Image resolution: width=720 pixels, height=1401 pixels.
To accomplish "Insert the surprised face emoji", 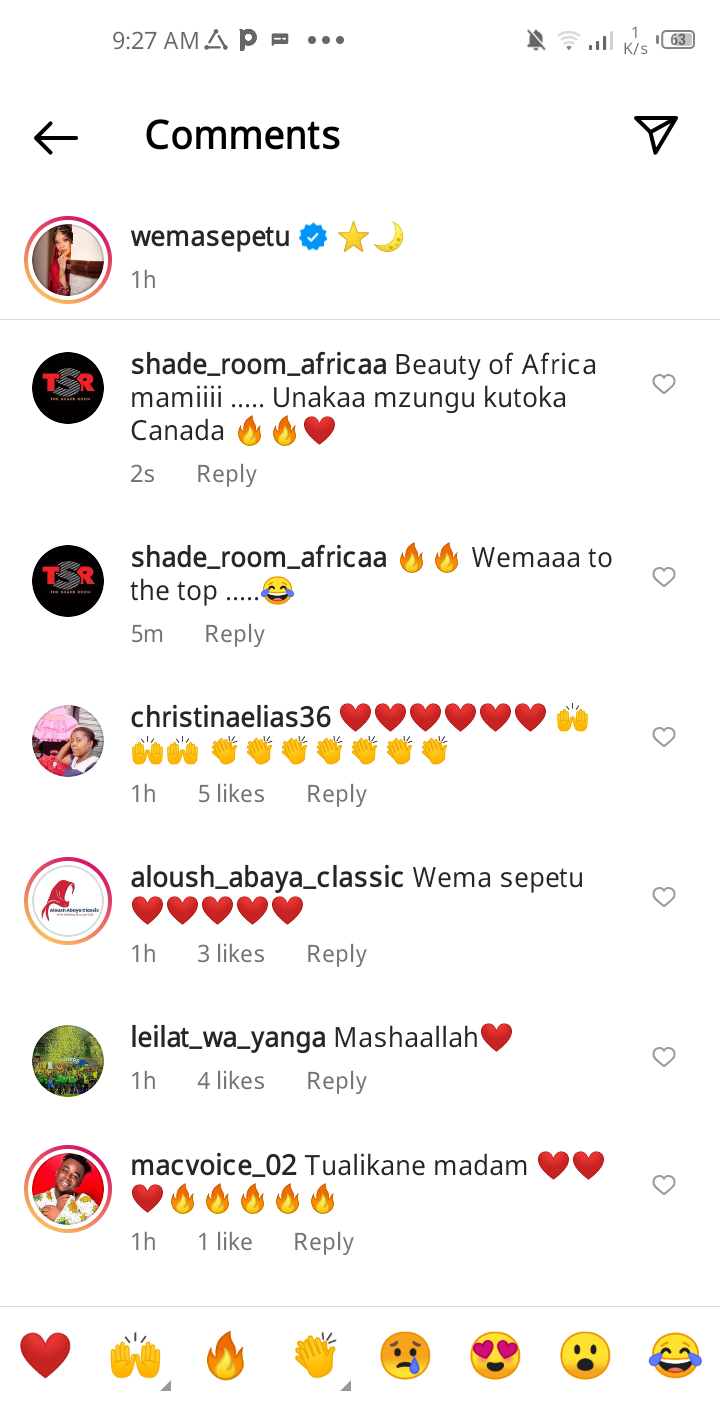I will pyautogui.click(x=585, y=1356).
